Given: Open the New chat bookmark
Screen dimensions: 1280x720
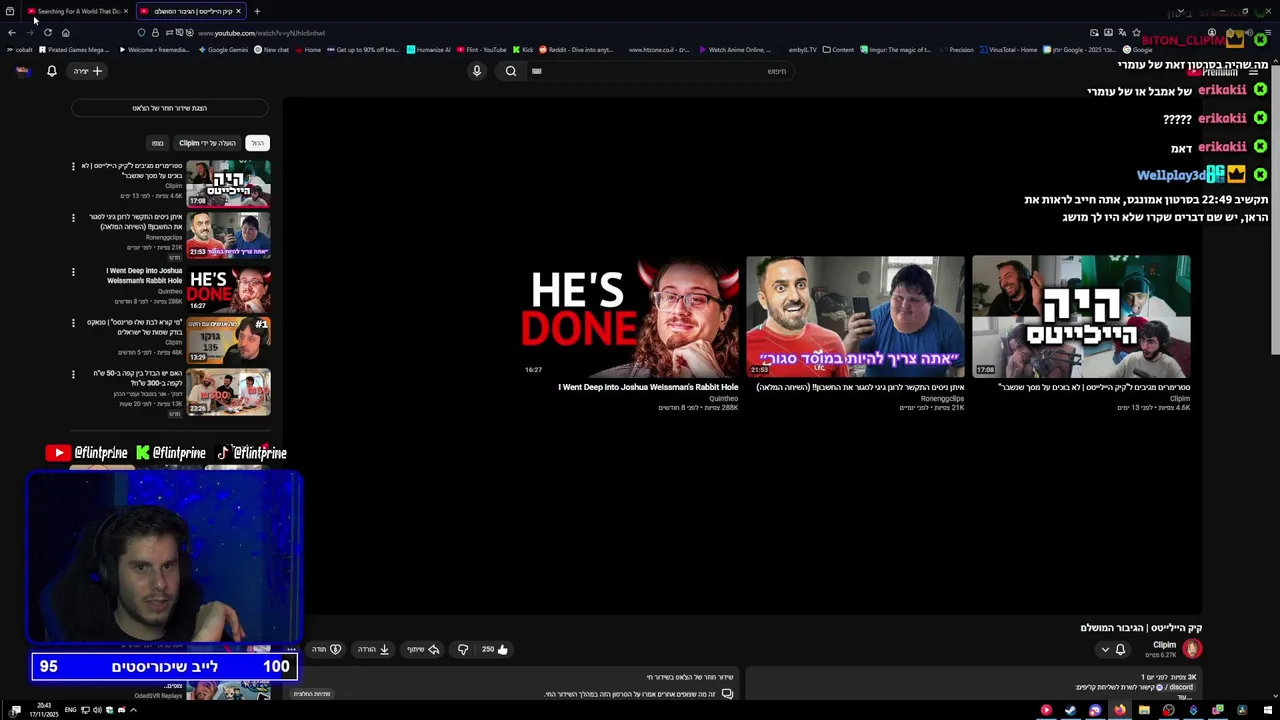Looking at the screenshot, I should 272,50.
